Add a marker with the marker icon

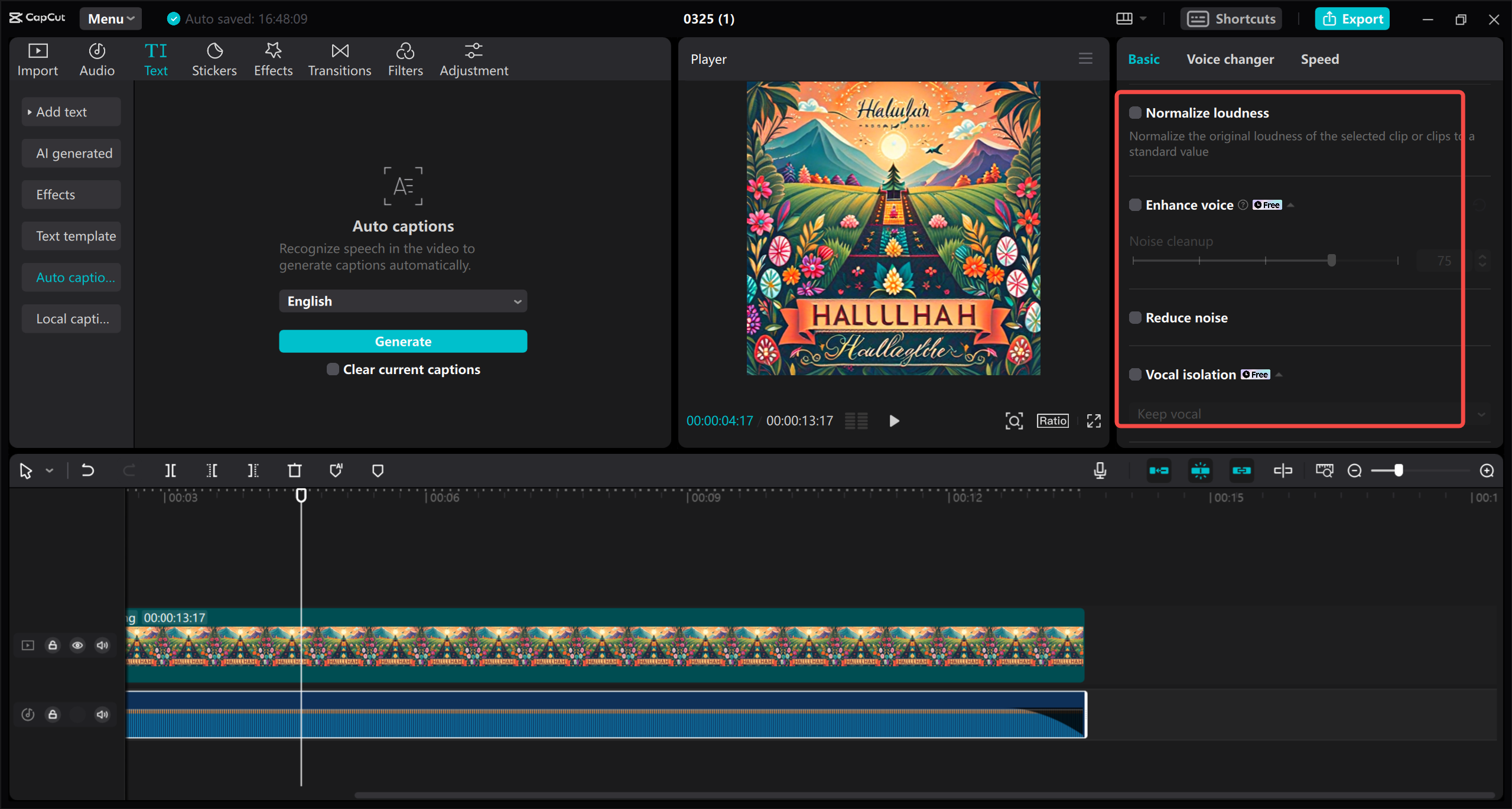click(378, 470)
